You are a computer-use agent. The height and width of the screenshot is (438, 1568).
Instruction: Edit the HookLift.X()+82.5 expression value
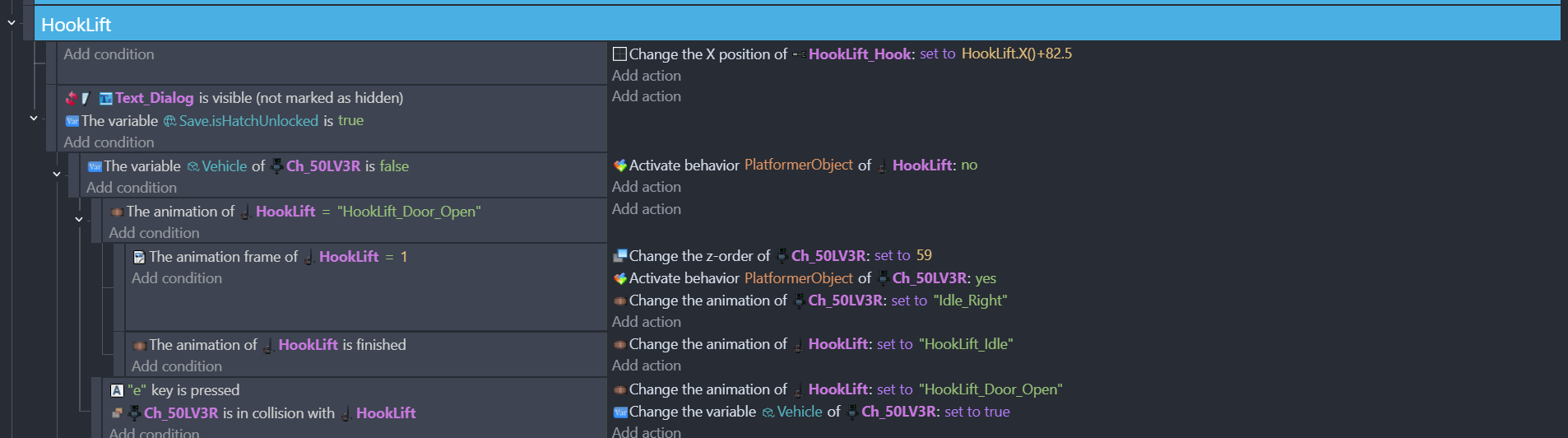point(1016,54)
